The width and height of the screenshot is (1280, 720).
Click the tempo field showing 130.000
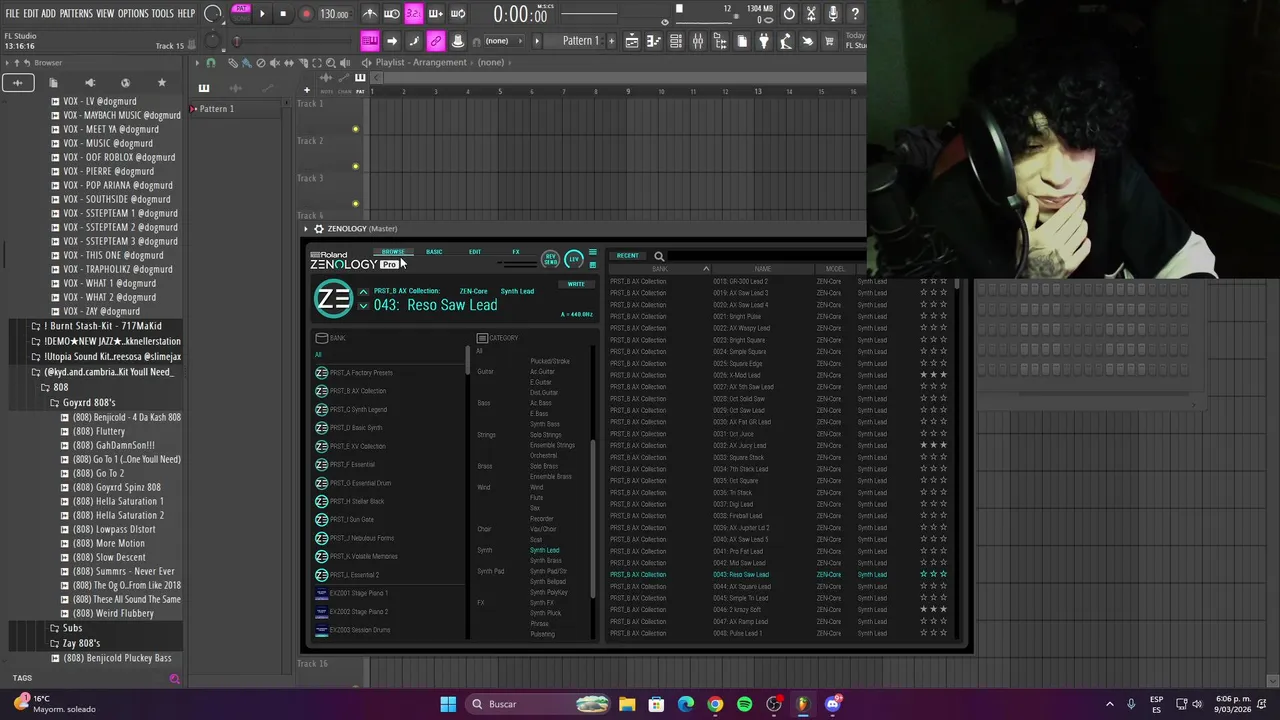(334, 14)
